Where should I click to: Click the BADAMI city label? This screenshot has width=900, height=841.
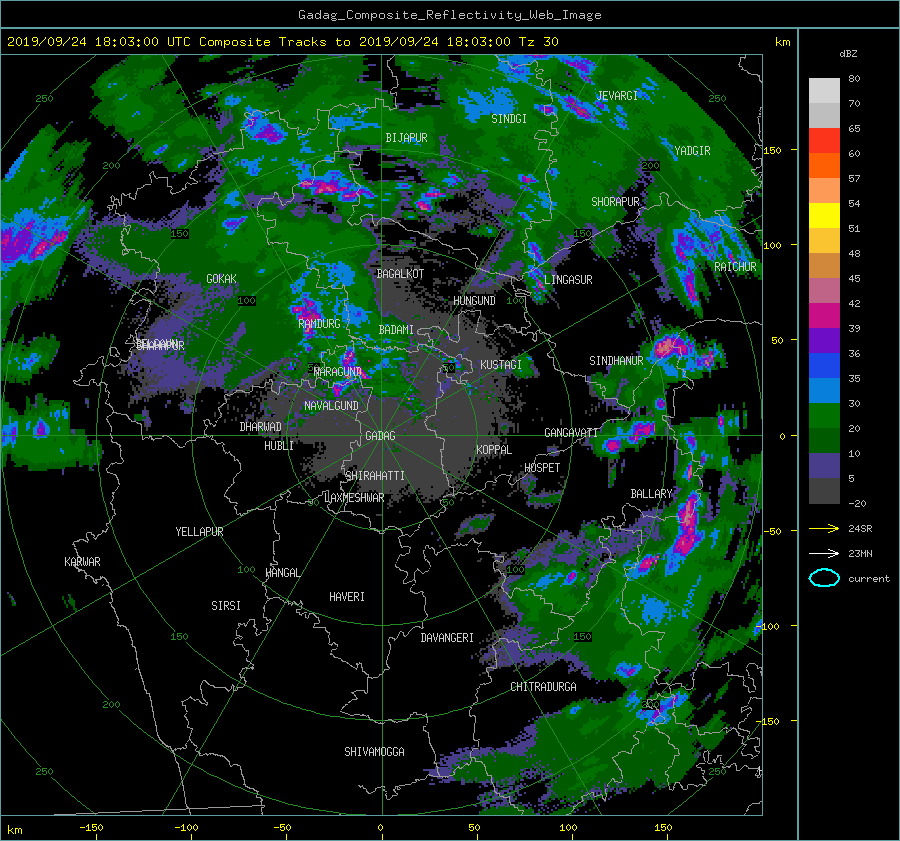click(x=396, y=330)
